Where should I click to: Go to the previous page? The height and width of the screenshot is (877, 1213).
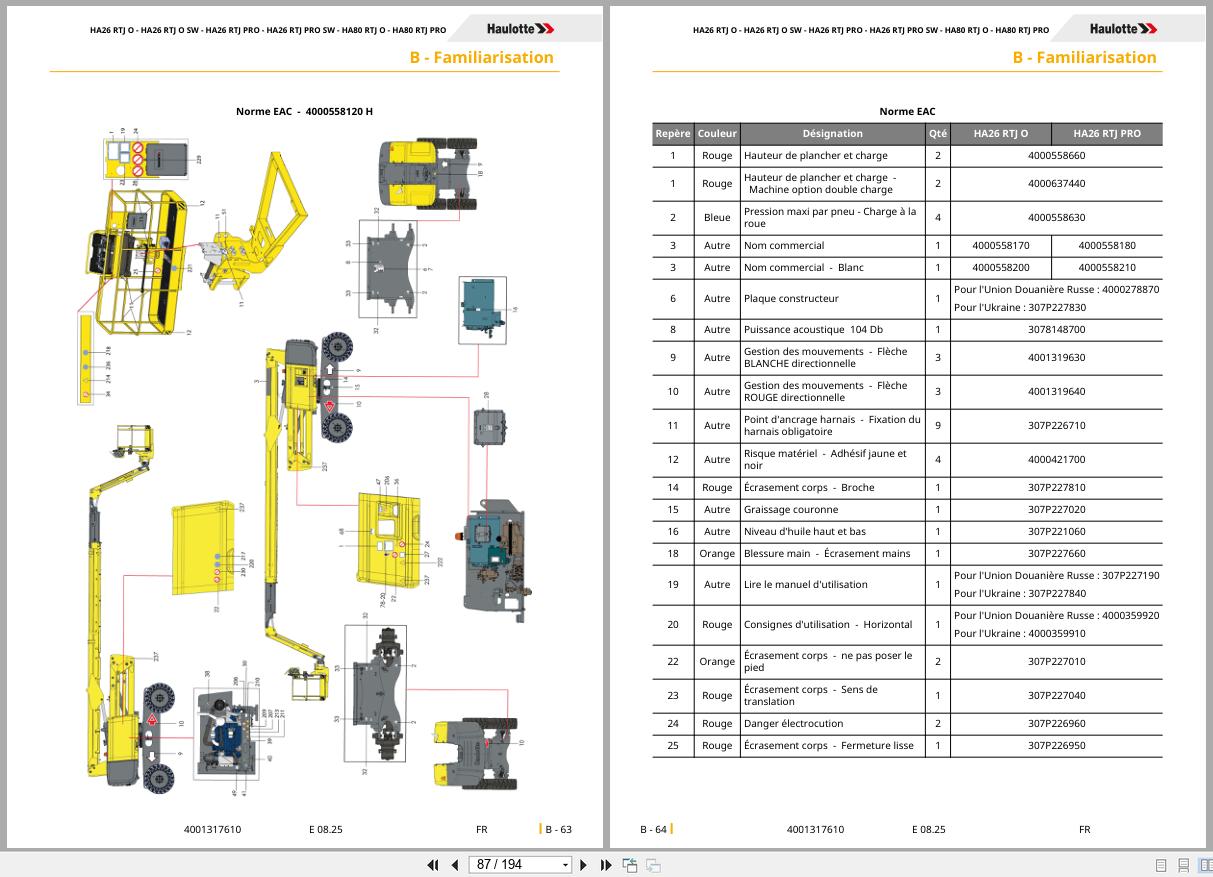pyautogui.click(x=455, y=865)
